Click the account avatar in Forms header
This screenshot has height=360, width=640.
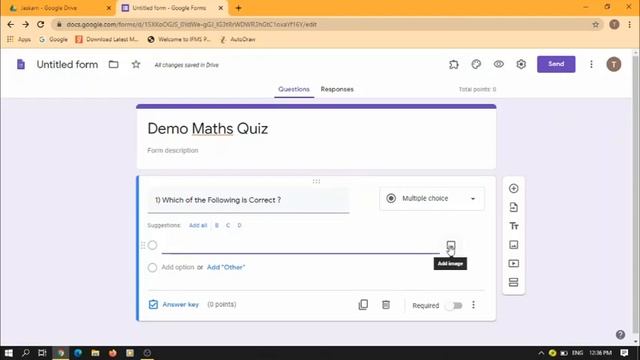point(614,64)
